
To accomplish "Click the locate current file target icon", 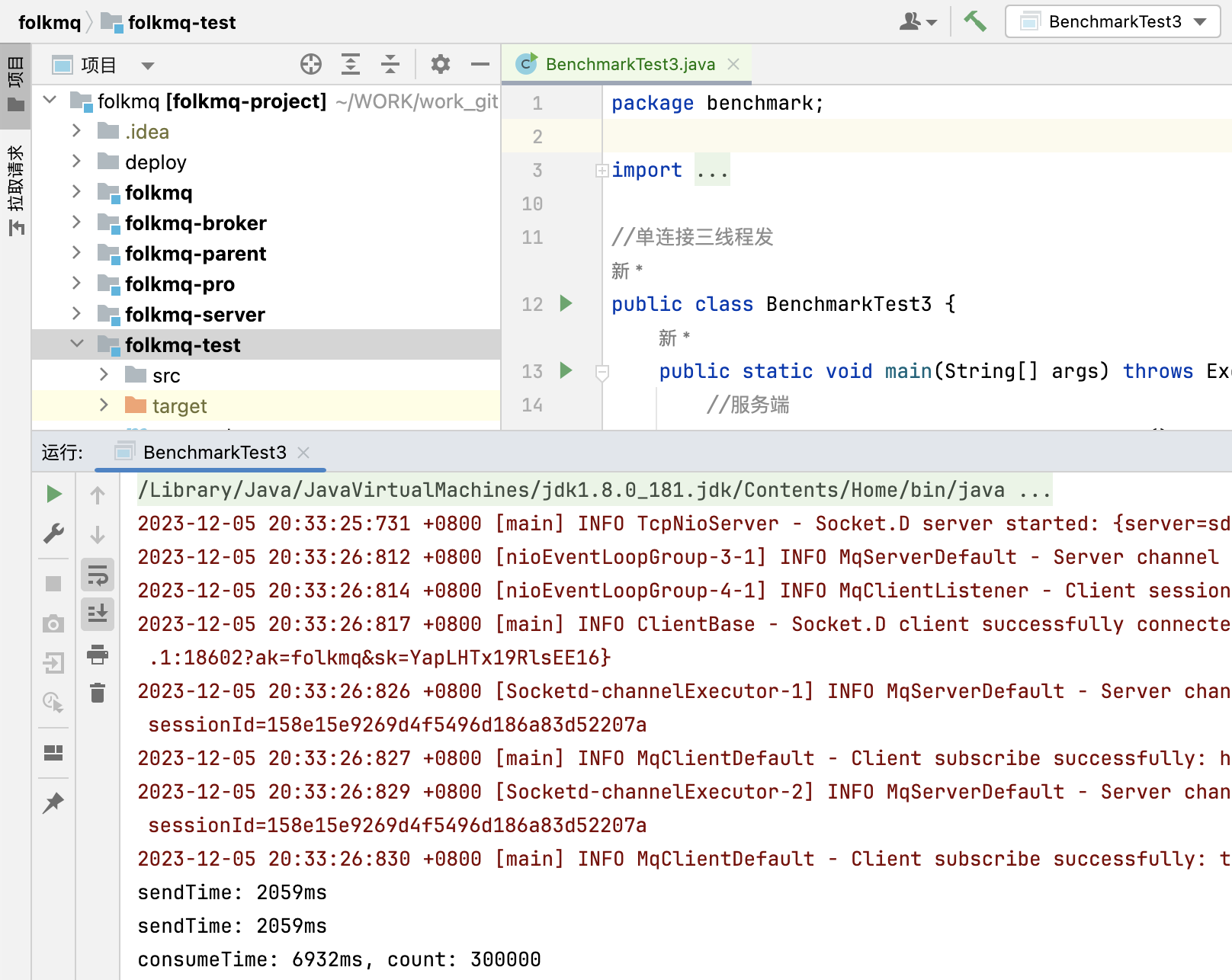I will 310,65.
